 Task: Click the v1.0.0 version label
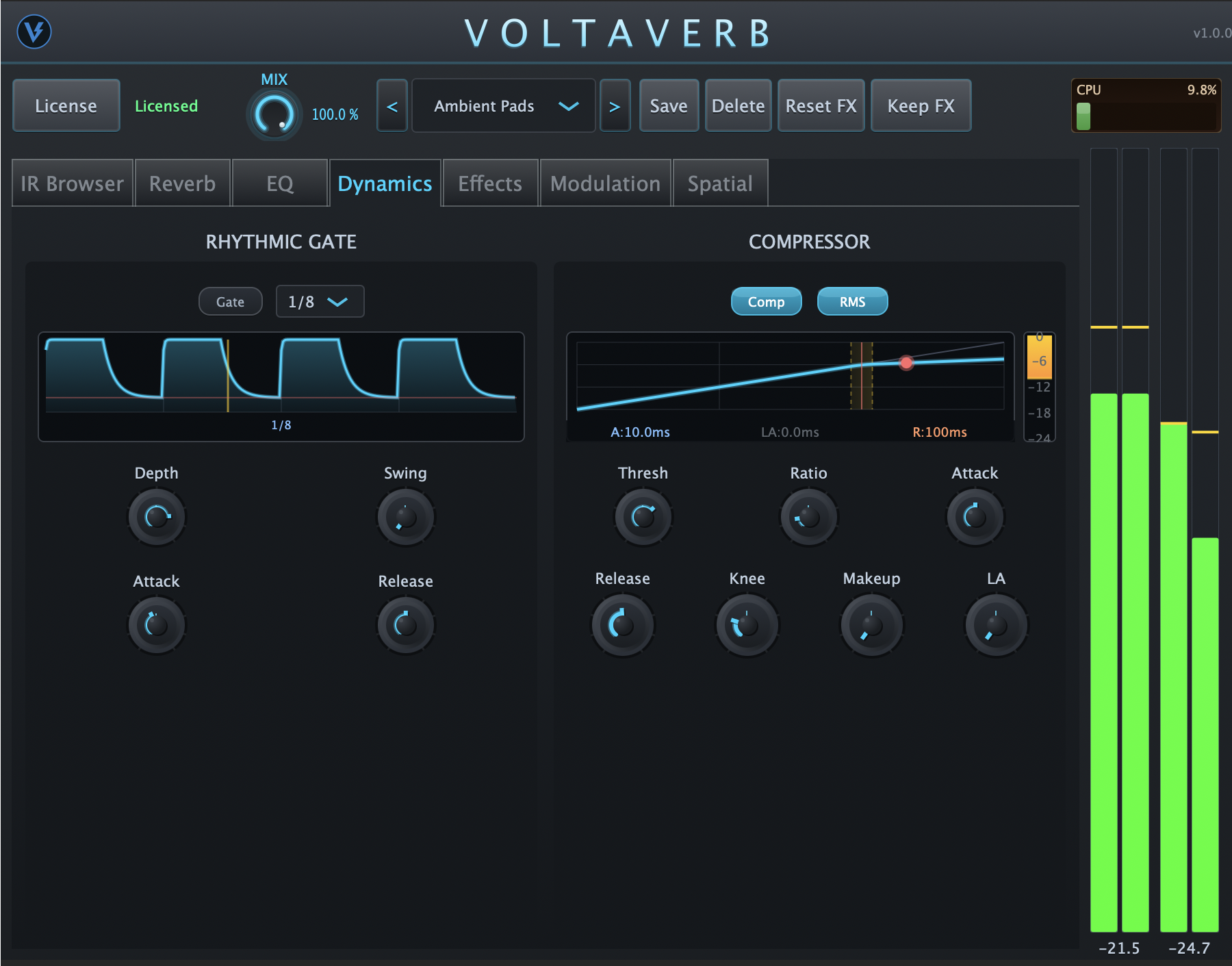pyautogui.click(x=1212, y=33)
